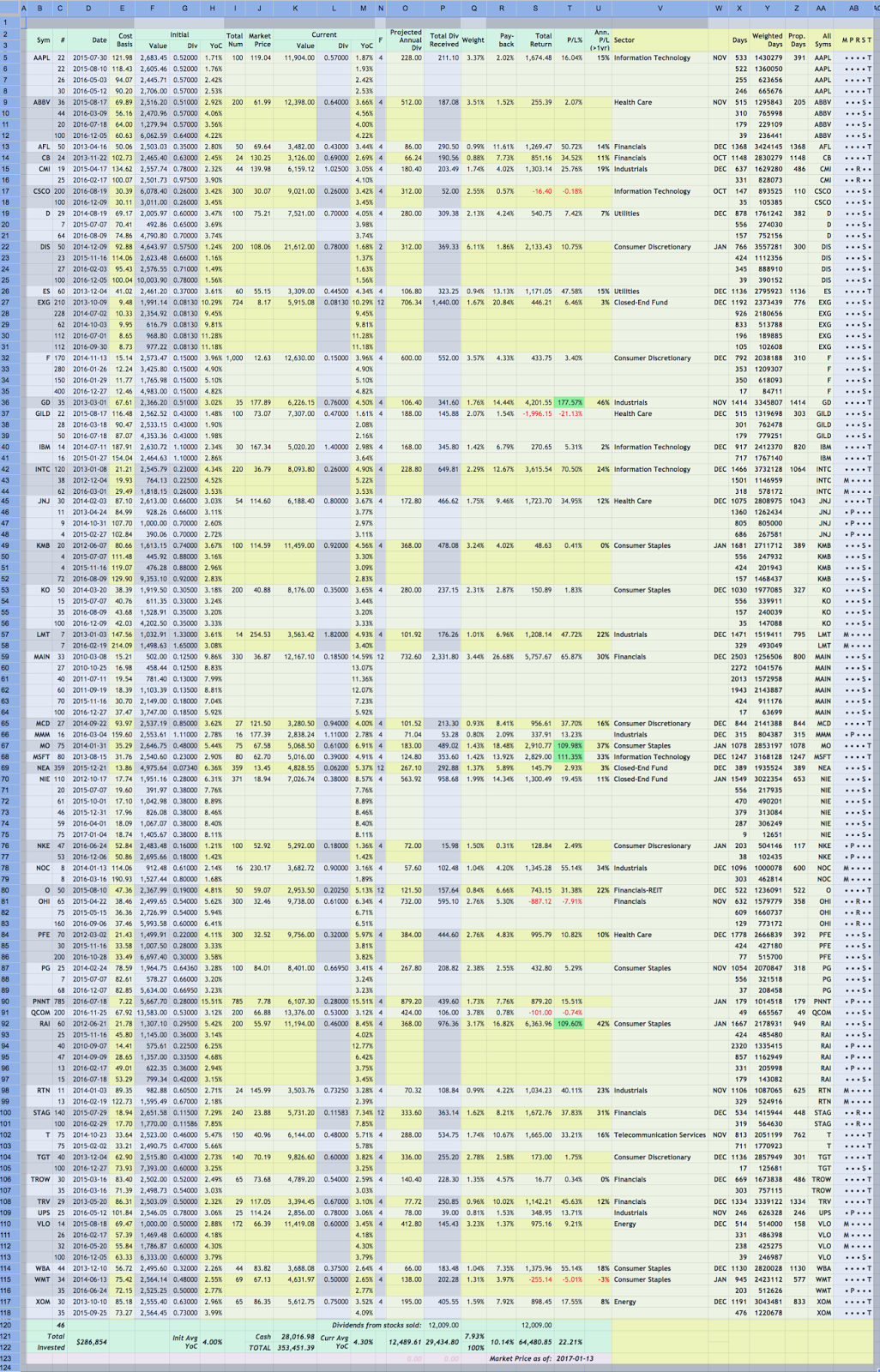Click 'Dividends from stocks sold:' label
The width and height of the screenshot is (880, 1372).
pos(377,1325)
